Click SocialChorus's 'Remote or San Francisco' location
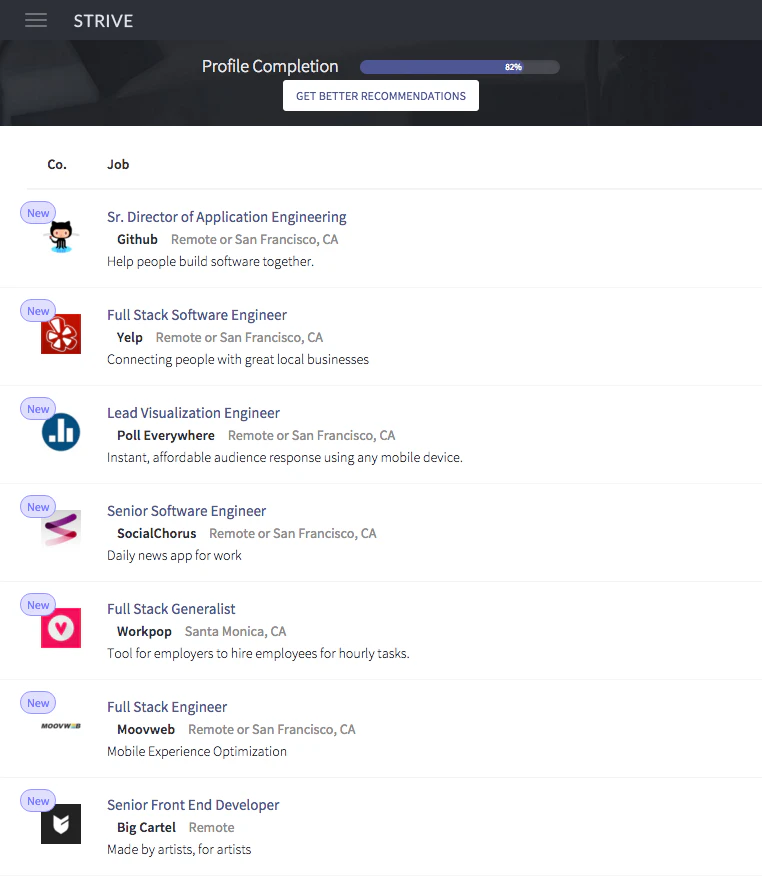 292,533
